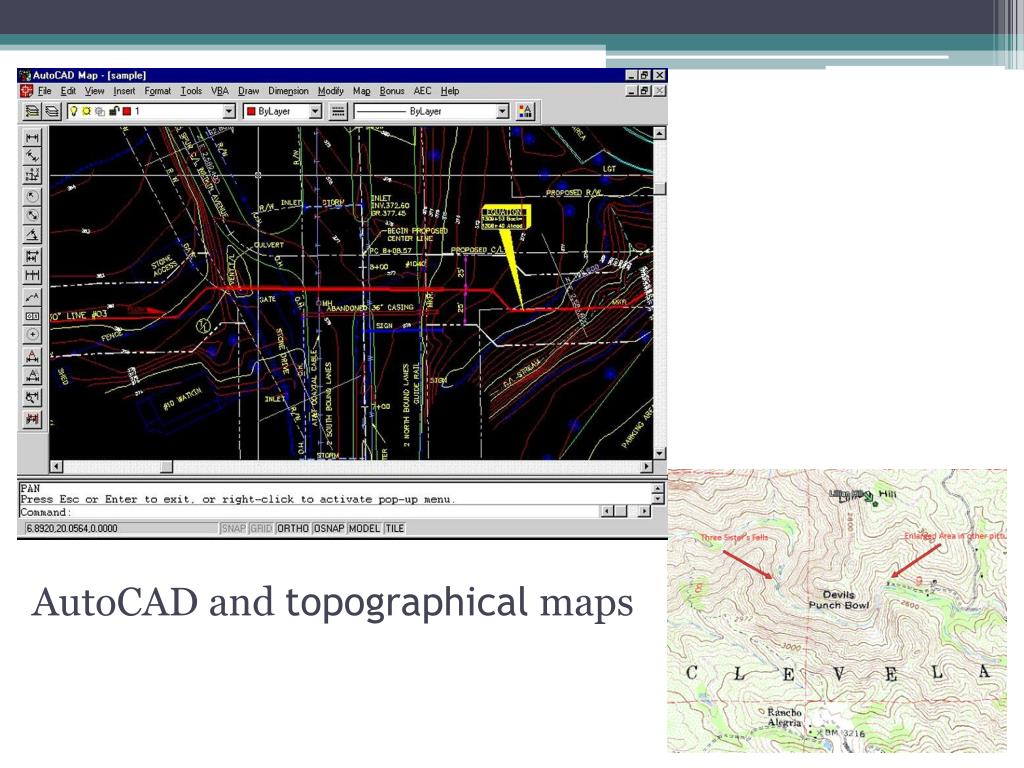Click the red ByLayer color square

pyautogui.click(x=251, y=111)
